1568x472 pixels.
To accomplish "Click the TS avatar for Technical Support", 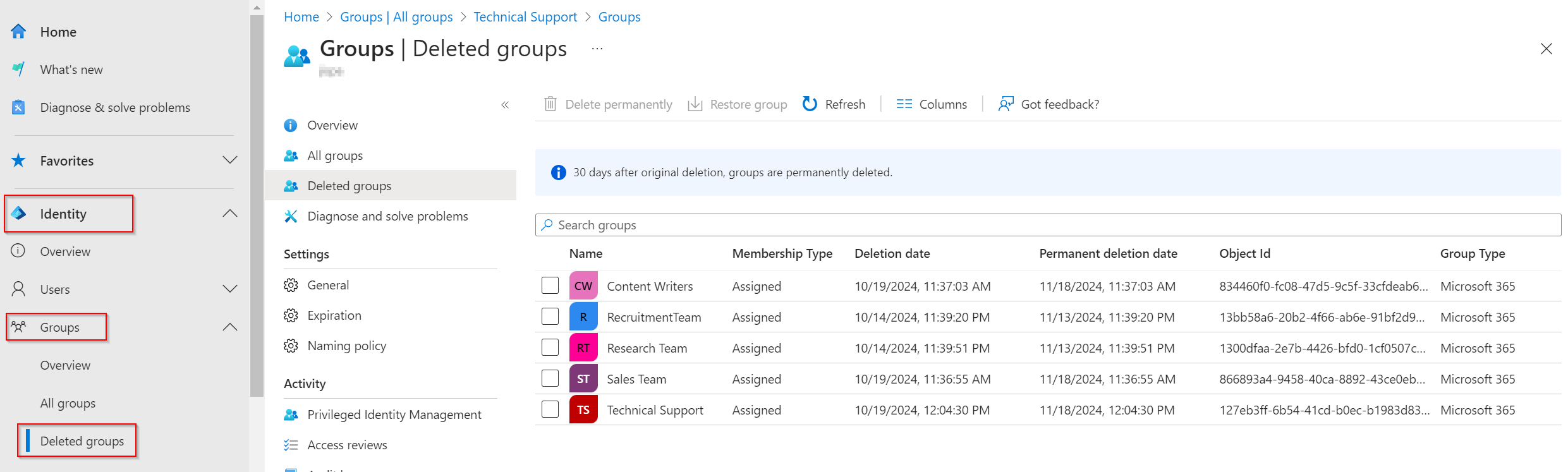I will (583, 409).
